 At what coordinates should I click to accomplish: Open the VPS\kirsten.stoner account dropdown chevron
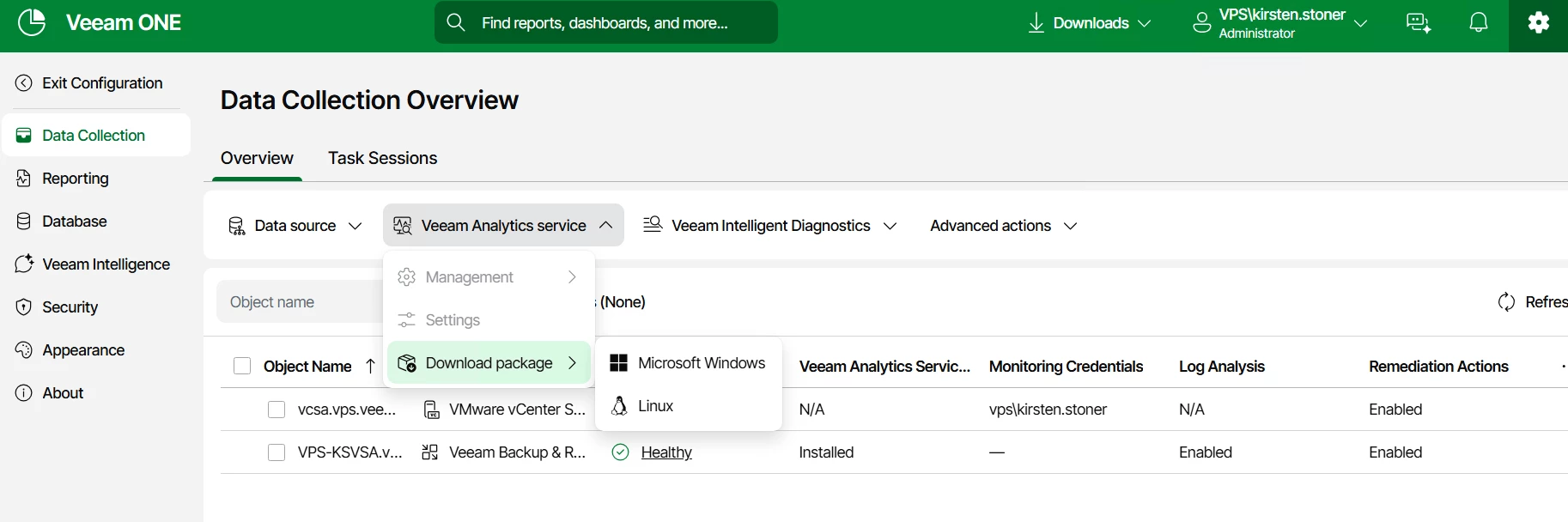click(x=1361, y=23)
